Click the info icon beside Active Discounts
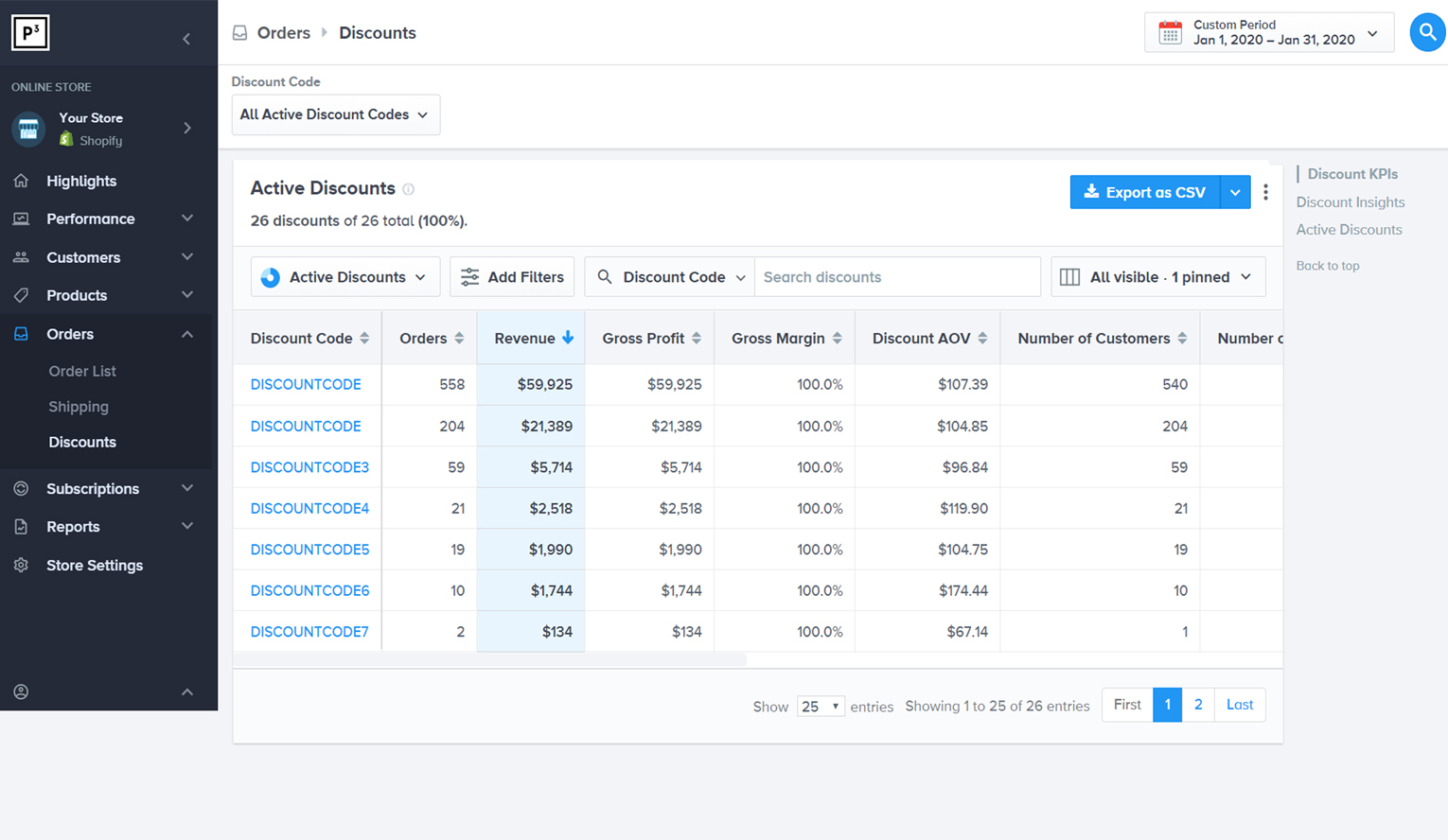The height and width of the screenshot is (840, 1448). point(409,189)
